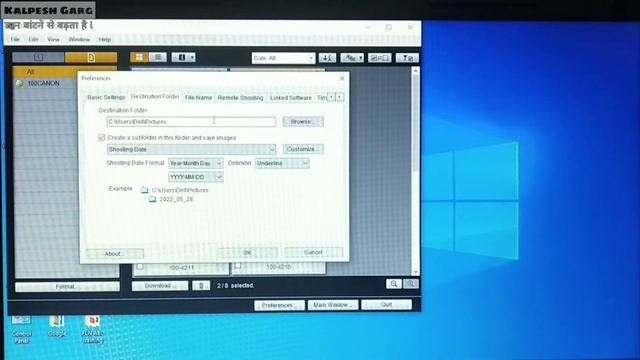Open the File menu
Viewport: 640px width, 360px height.
tap(15, 40)
